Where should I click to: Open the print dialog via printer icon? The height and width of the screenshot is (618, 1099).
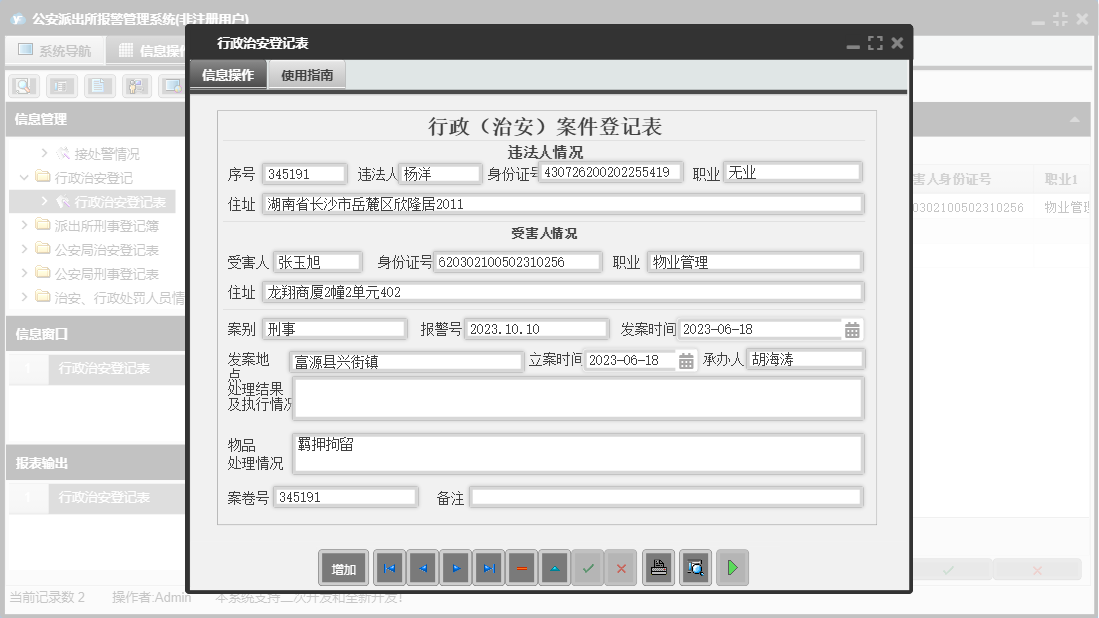[657, 568]
